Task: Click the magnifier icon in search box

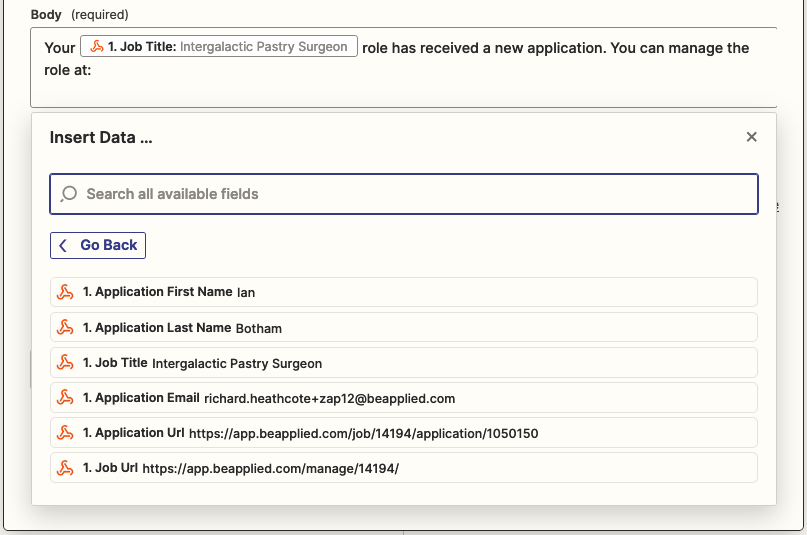Action: pos(69,194)
